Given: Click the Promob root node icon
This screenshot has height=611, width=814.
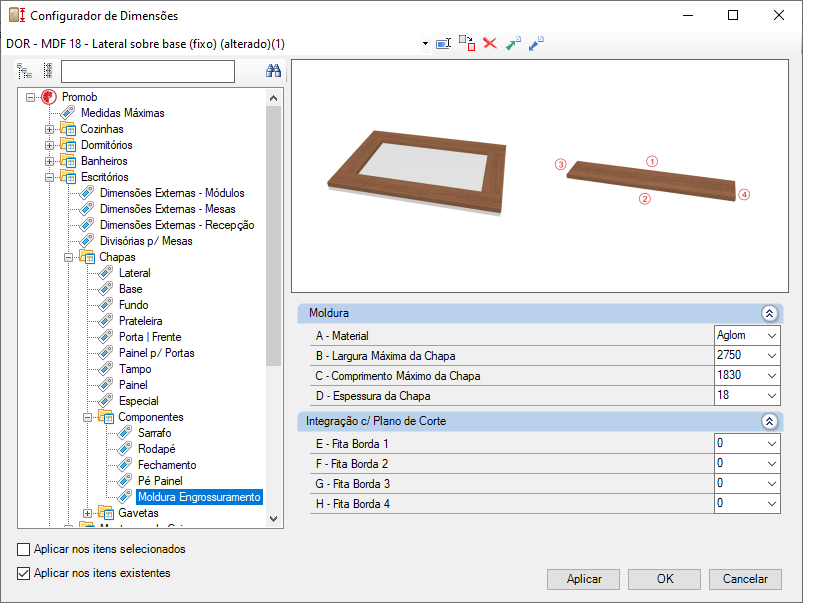Looking at the screenshot, I should point(49,97).
